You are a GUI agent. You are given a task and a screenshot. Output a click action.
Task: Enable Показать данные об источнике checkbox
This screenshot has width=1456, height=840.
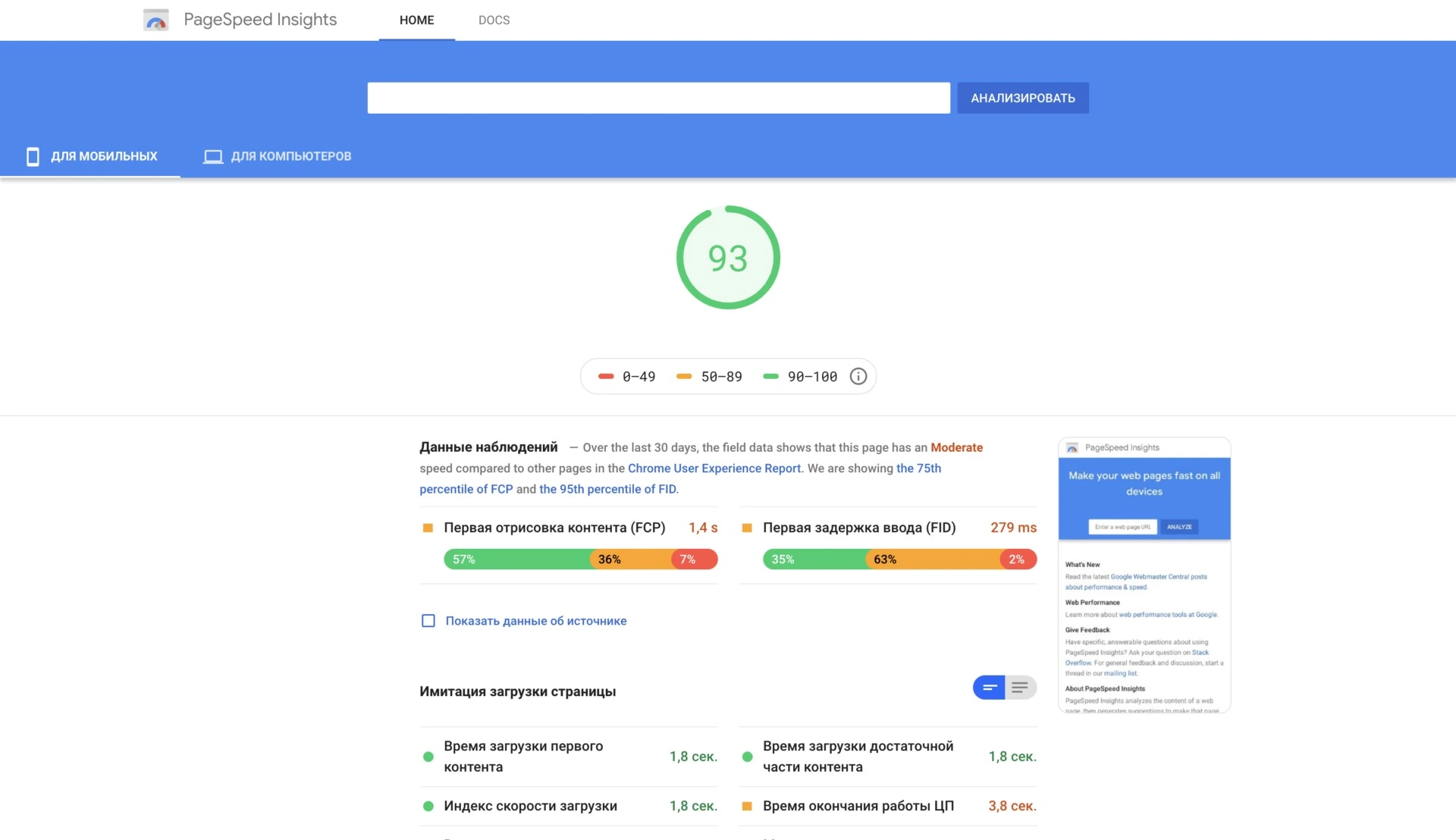(x=428, y=621)
